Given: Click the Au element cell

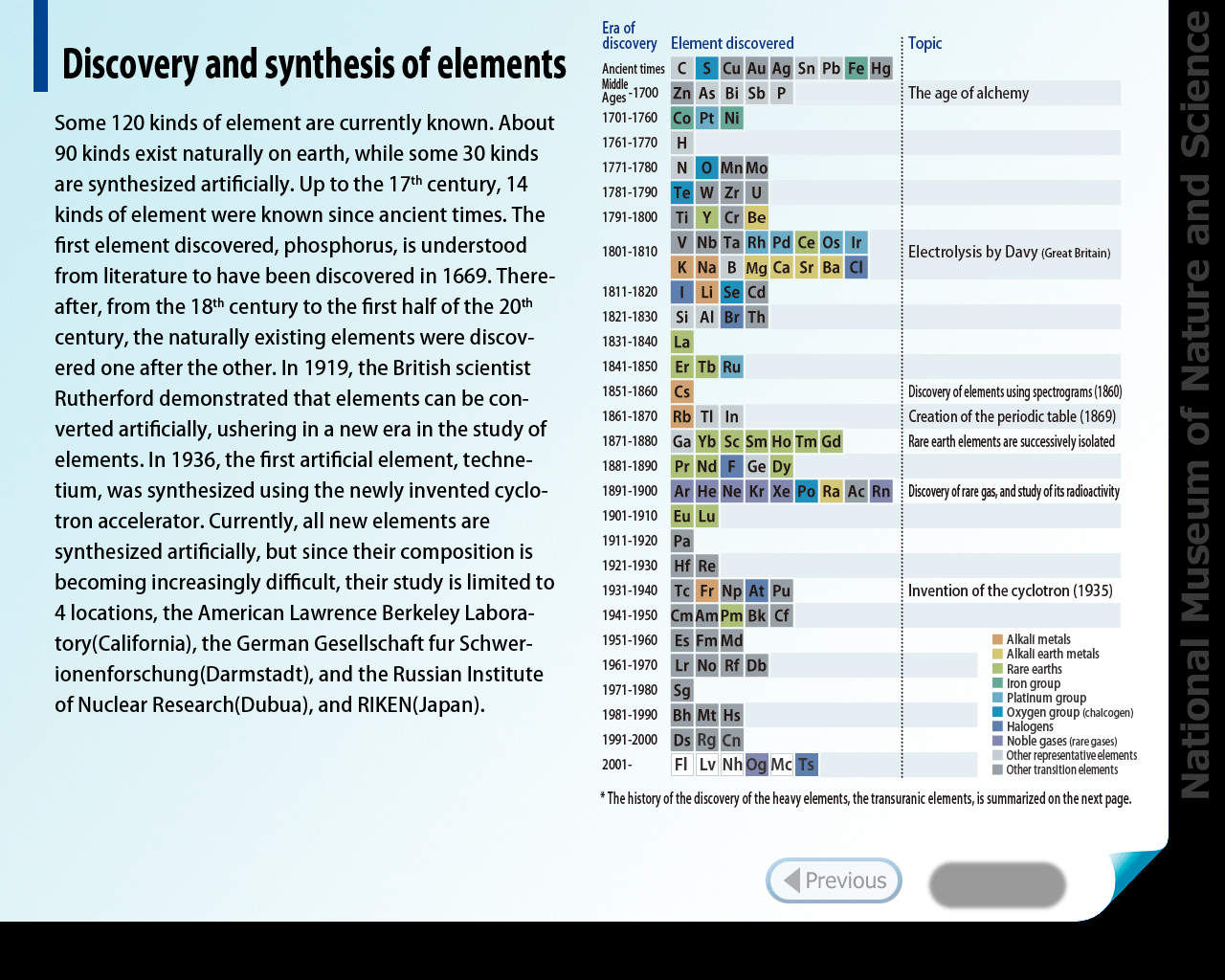Looking at the screenshot, I should pos(756,68).
